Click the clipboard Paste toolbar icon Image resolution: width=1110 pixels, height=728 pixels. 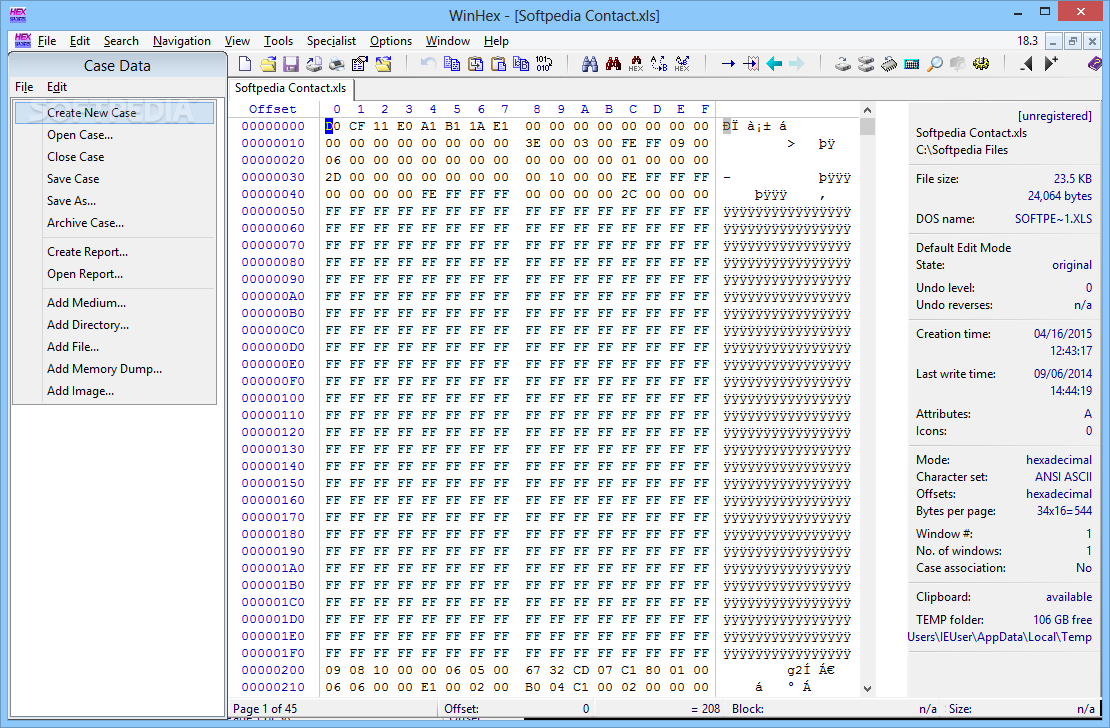pos(498,64)
